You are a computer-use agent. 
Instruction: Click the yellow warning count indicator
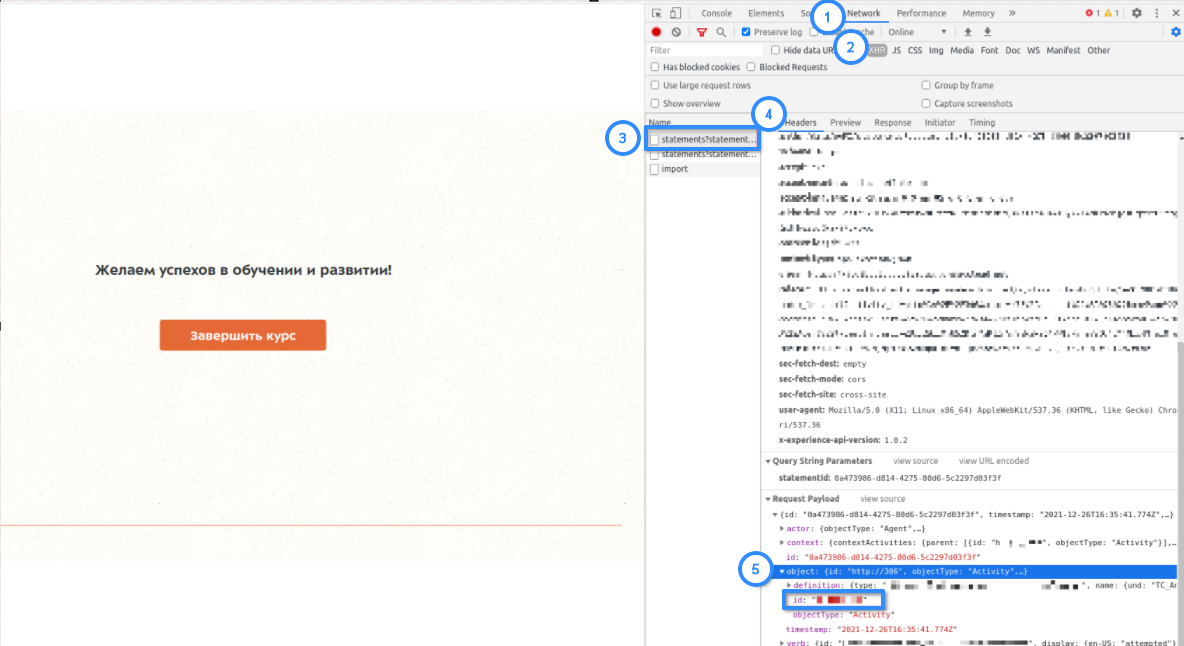click(1112, 13)
